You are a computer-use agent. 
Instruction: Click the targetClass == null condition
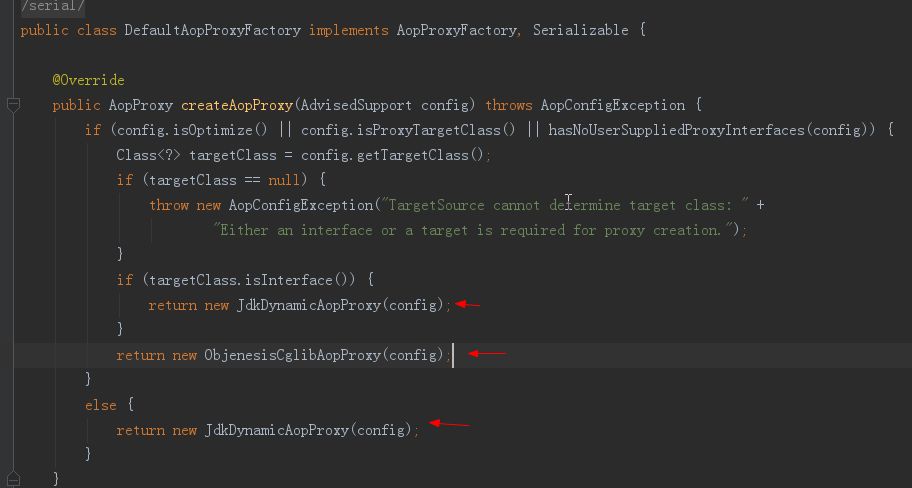click(x=224, y=180)
